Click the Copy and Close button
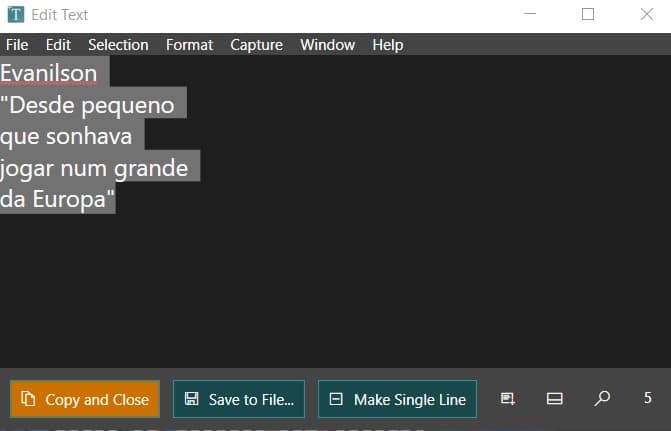 coord(85,399)
